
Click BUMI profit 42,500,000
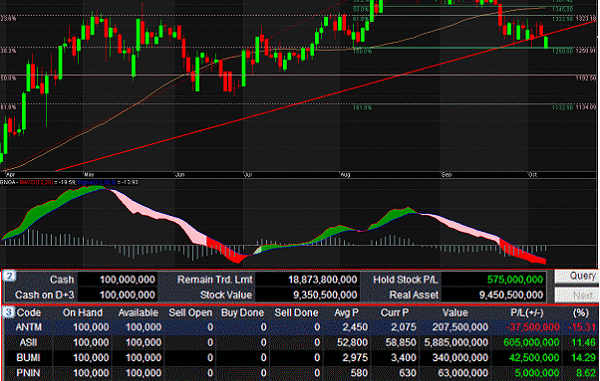[x=535, y=358]
